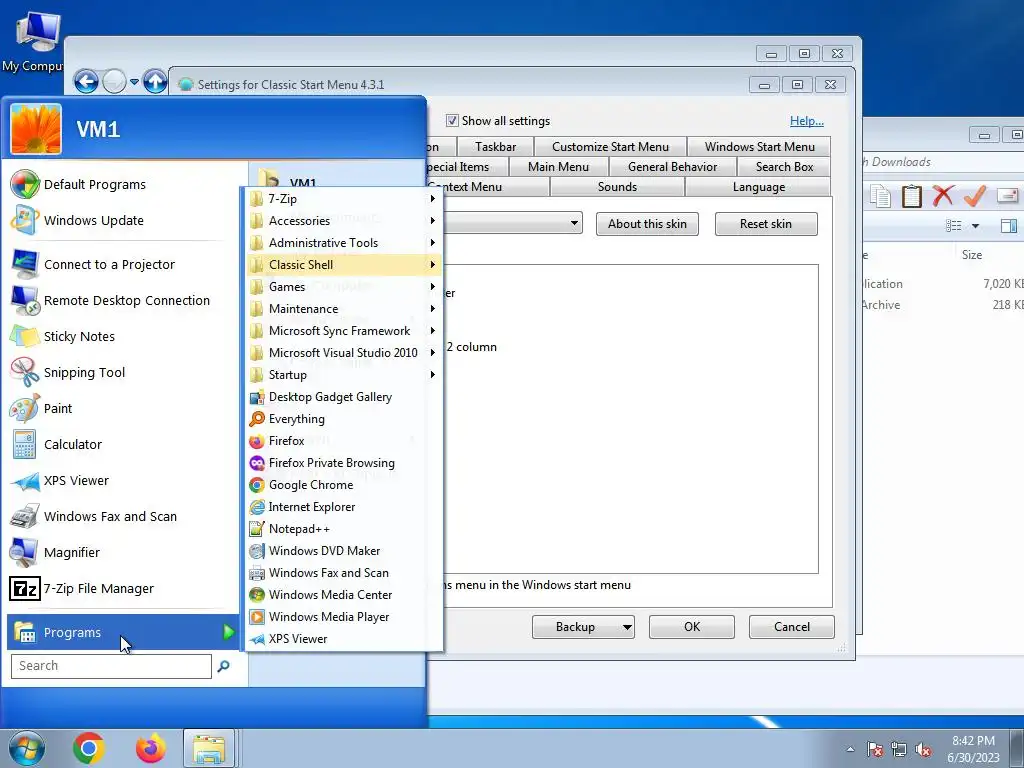
Task: Open Windows DVD Maker
Action: 343,551
